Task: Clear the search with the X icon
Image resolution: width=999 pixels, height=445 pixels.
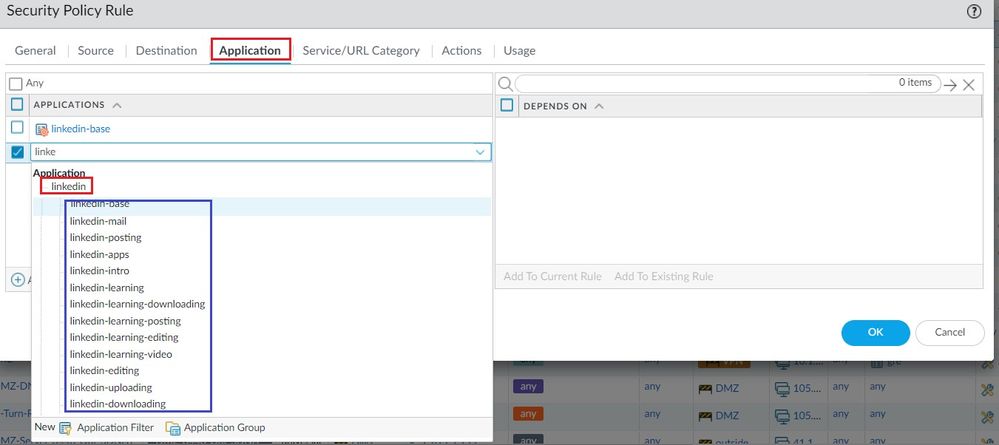Action: (968, 85)
